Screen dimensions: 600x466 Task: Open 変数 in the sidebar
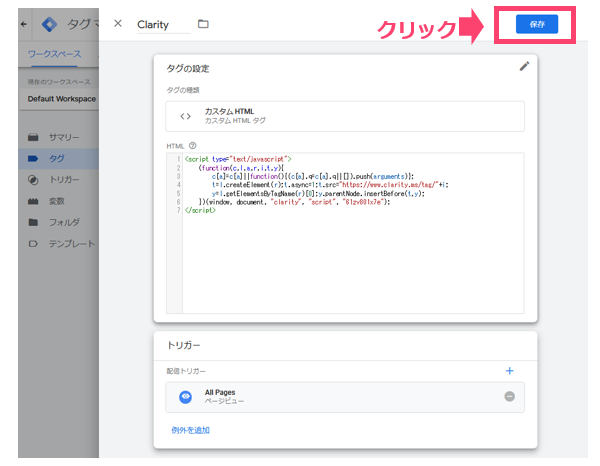pos(59,201)
